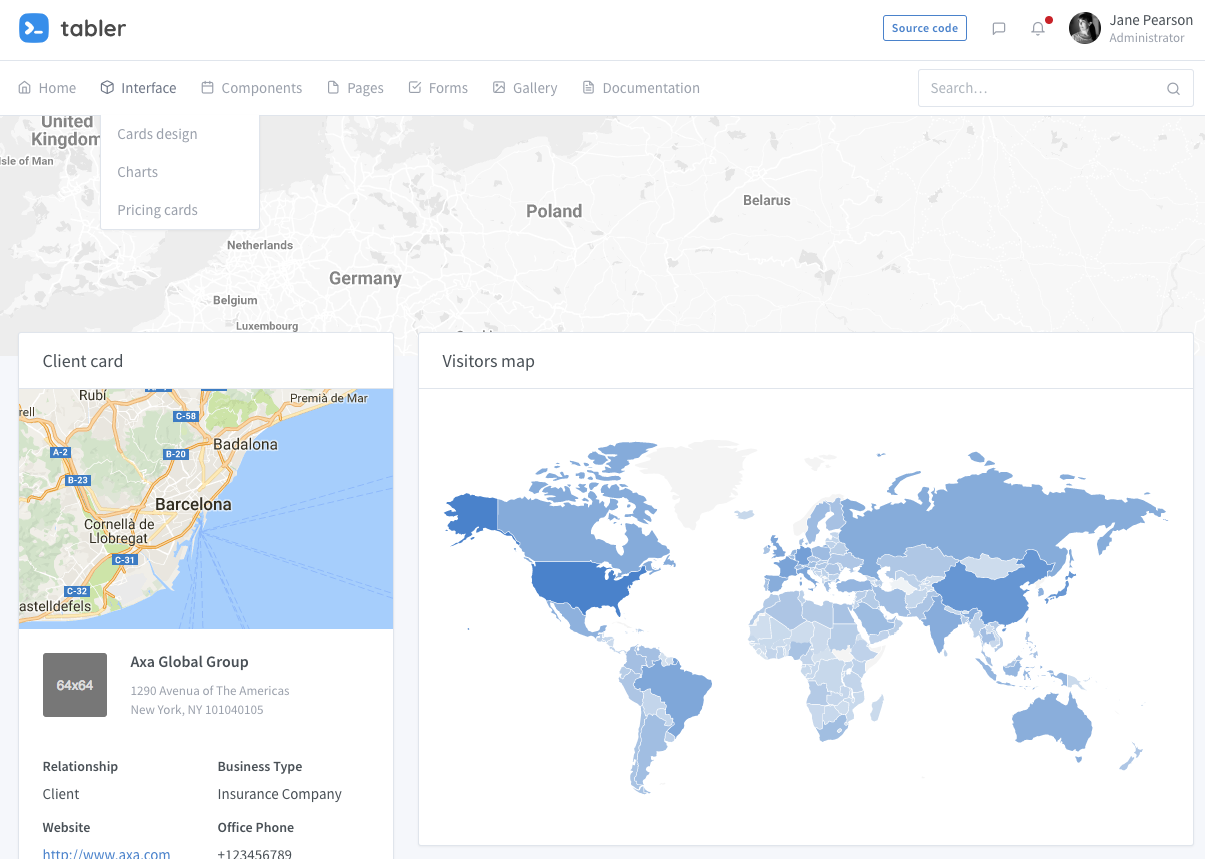Click Australia on the visitors map
Screen dimensions: 1205x859
coord(1052,722)
